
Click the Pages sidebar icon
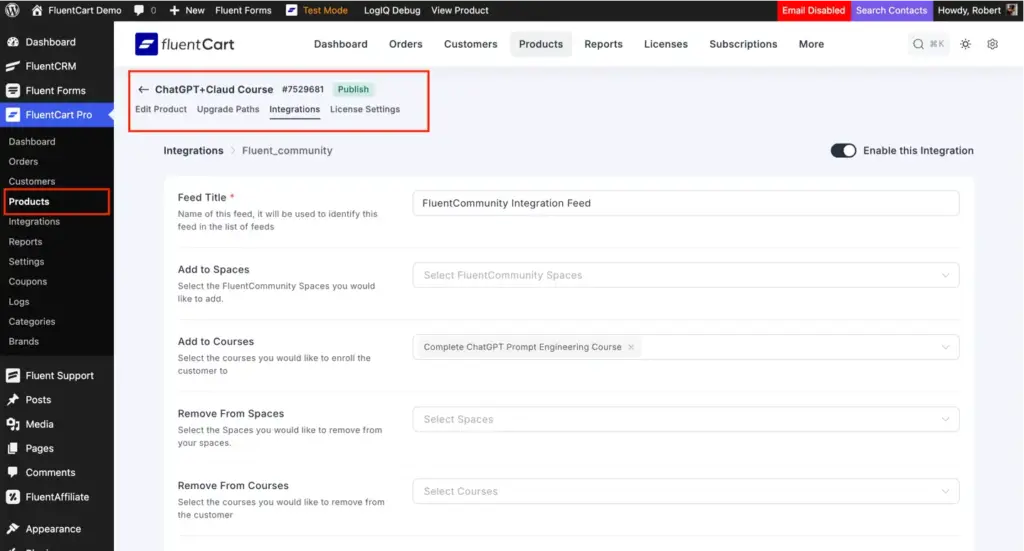12,449
